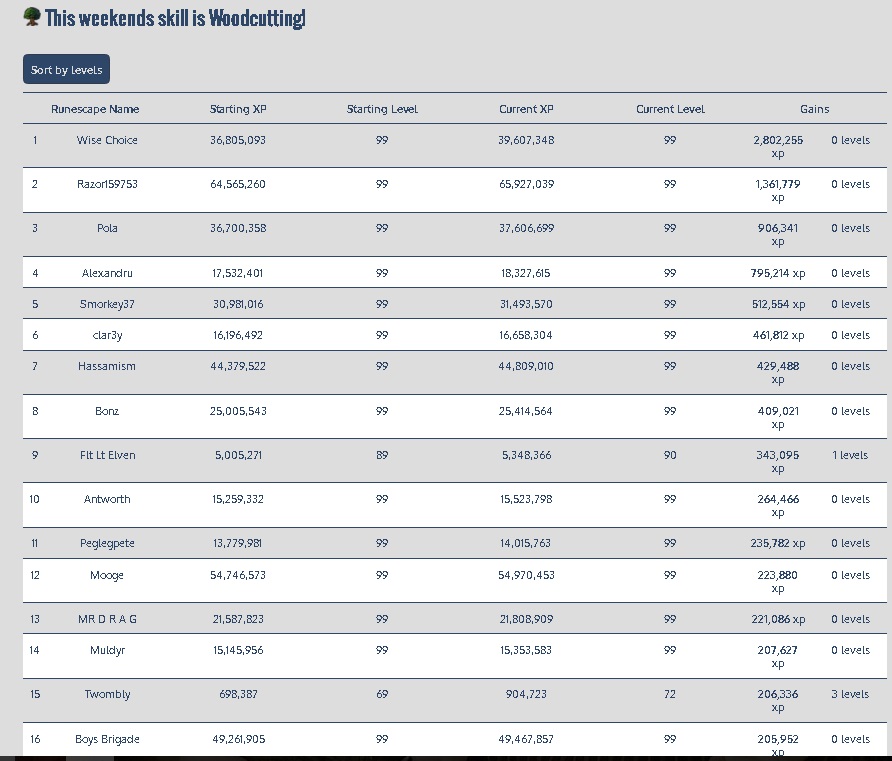The width and height of the screenshot is (892, 761).
Task: Click the Starting Level column header
Action: pos(382,109)
